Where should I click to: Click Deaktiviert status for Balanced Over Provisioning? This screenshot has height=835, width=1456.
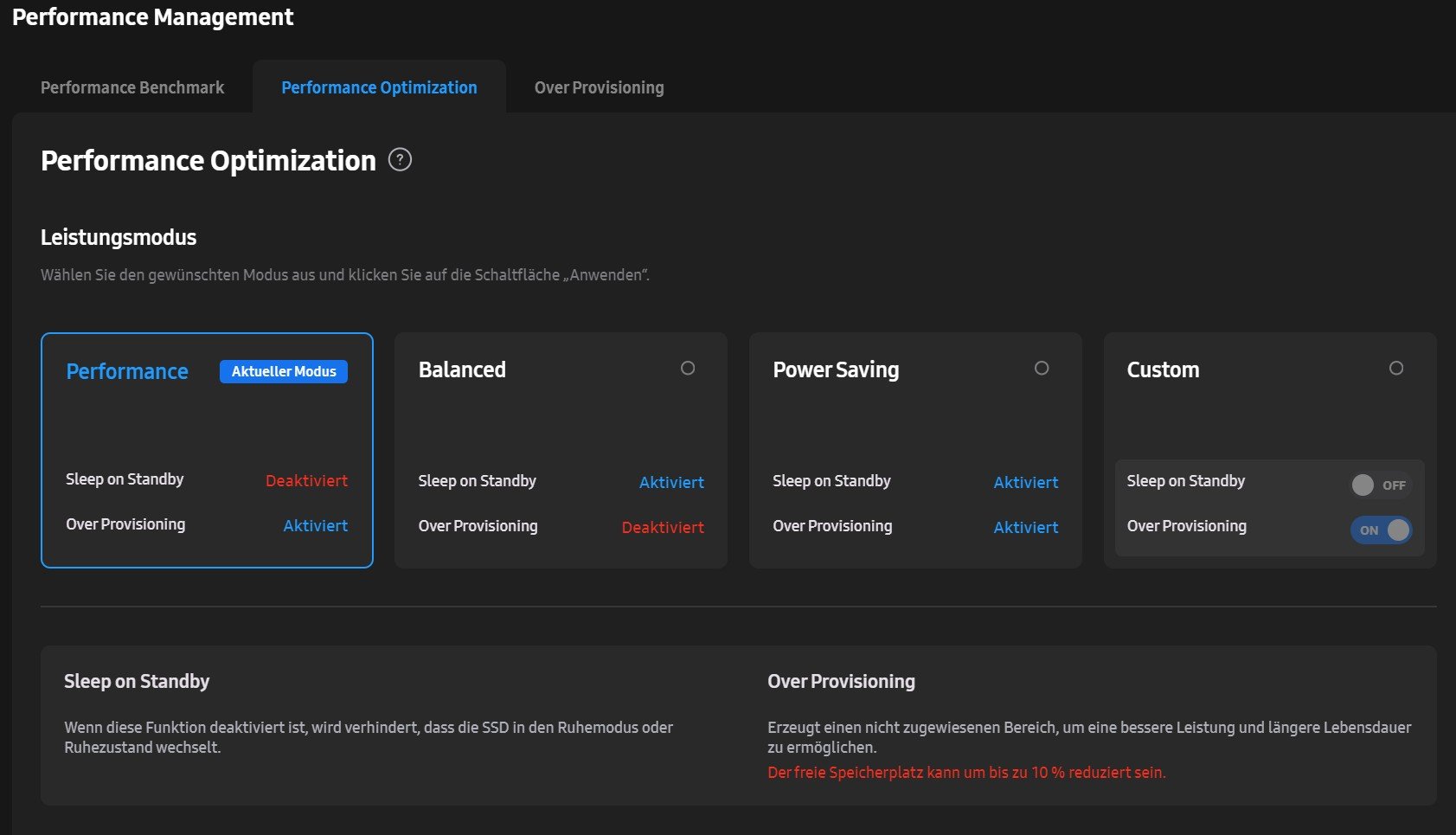[x=663, y=528]
